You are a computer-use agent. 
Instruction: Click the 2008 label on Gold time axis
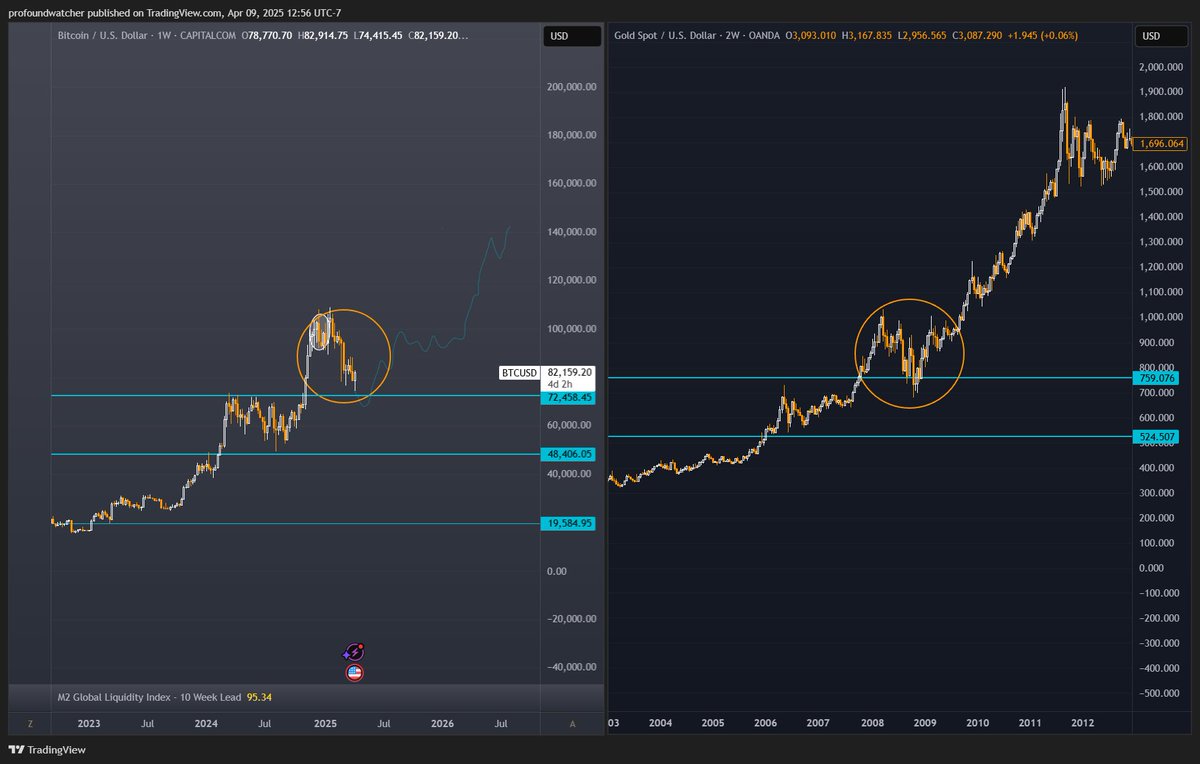click(871, 723)
